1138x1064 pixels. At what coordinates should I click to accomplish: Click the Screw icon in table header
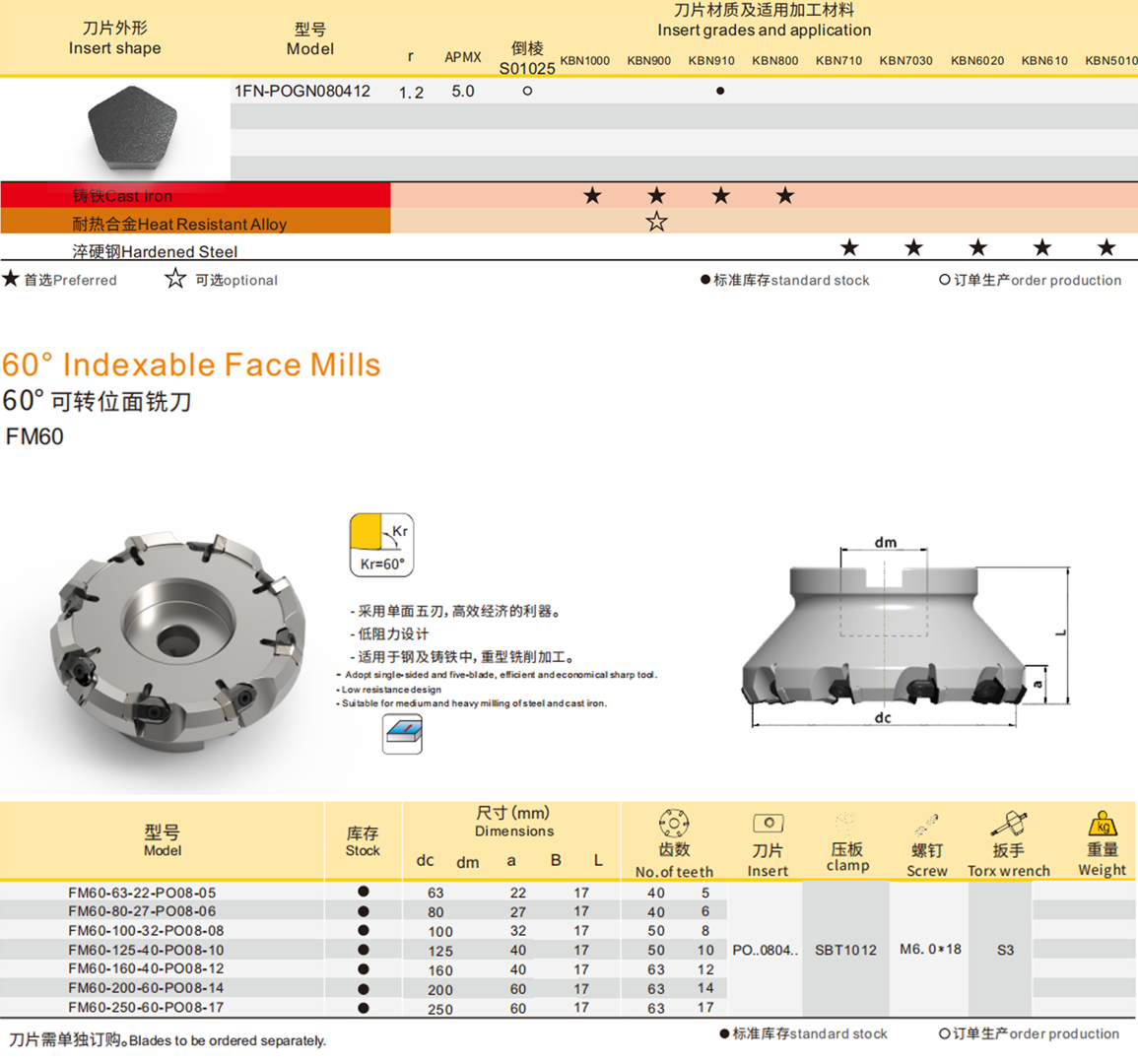[x=926, y=825]
